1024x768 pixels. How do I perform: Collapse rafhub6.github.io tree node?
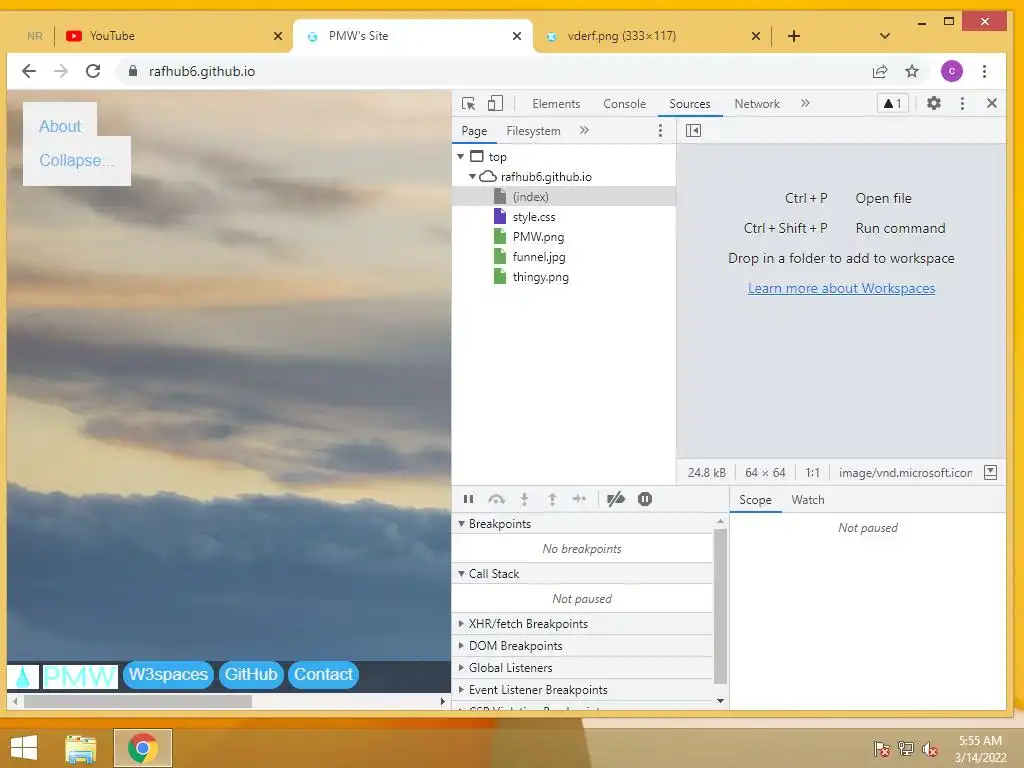(472, 176)
